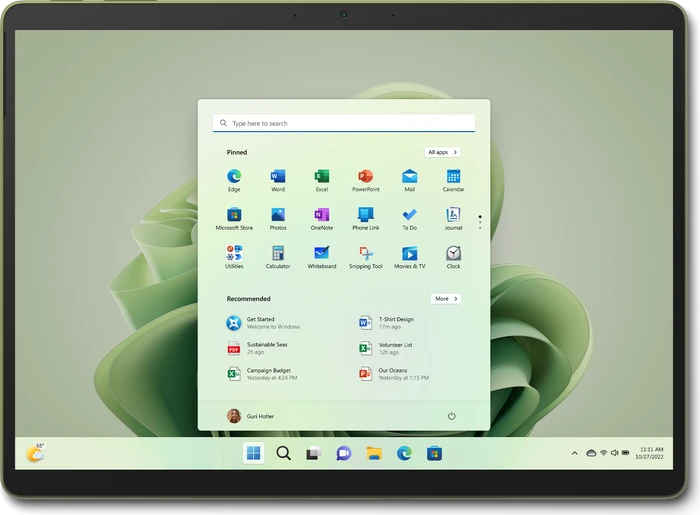Open the Volunteer List spreadsheet
Screen dimensions: 700x515
386,348
